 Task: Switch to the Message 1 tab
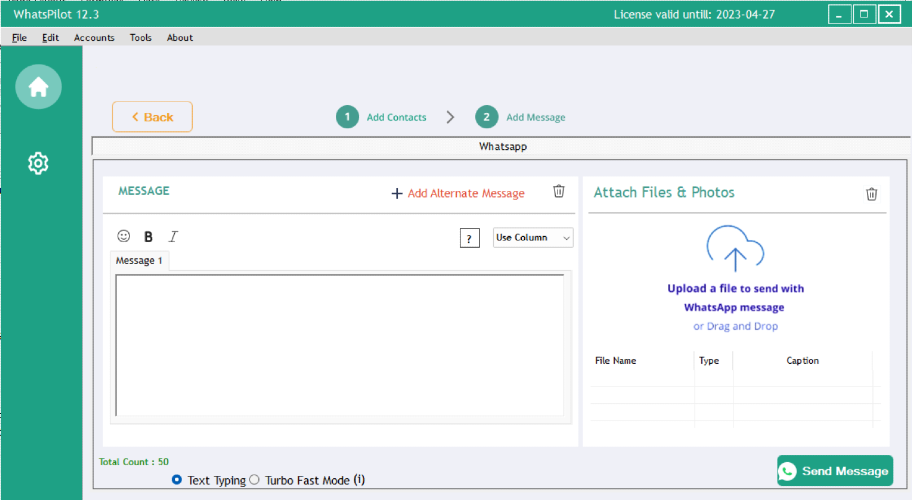tap(139, 260)
